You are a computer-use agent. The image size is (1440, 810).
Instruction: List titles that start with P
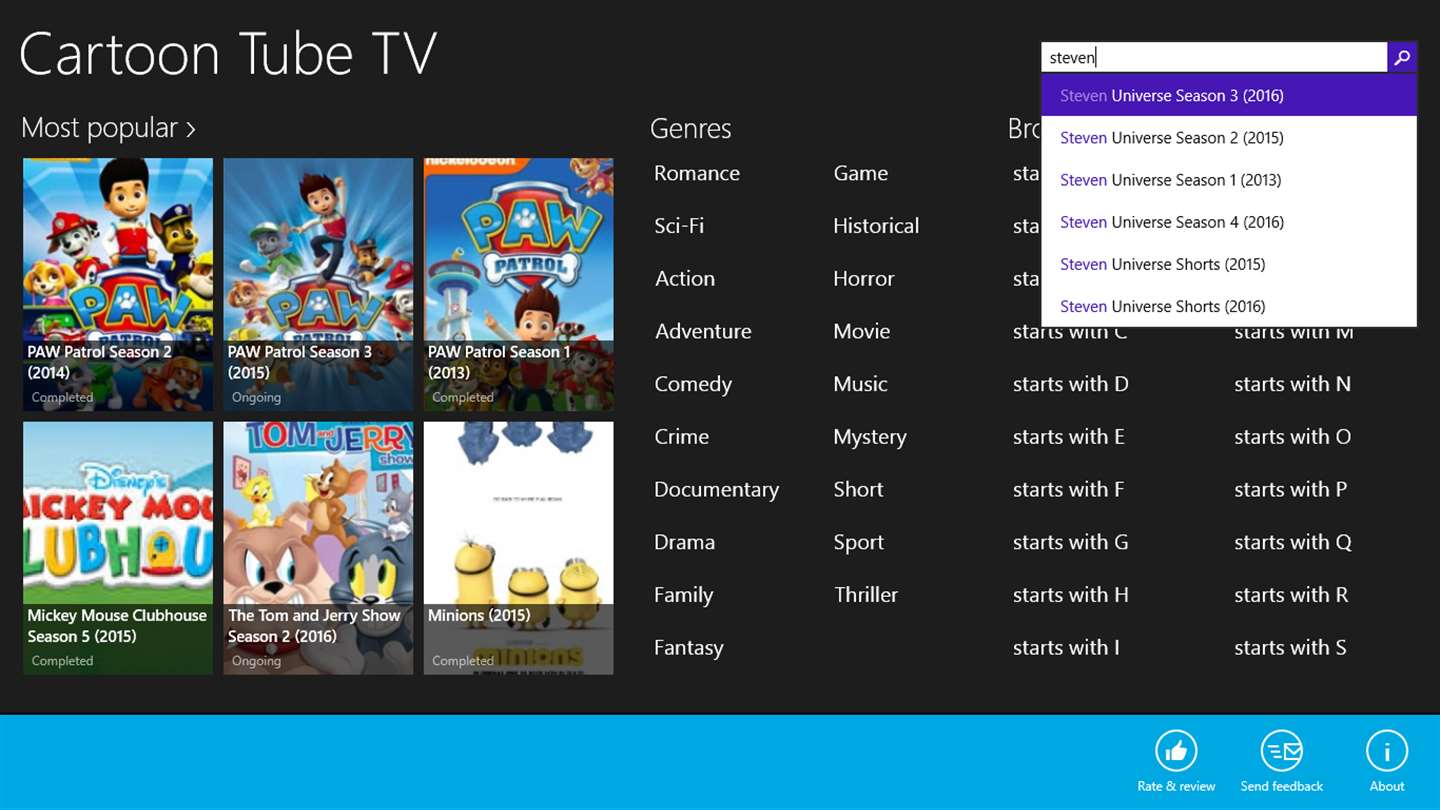click(x=1290, y=490)
